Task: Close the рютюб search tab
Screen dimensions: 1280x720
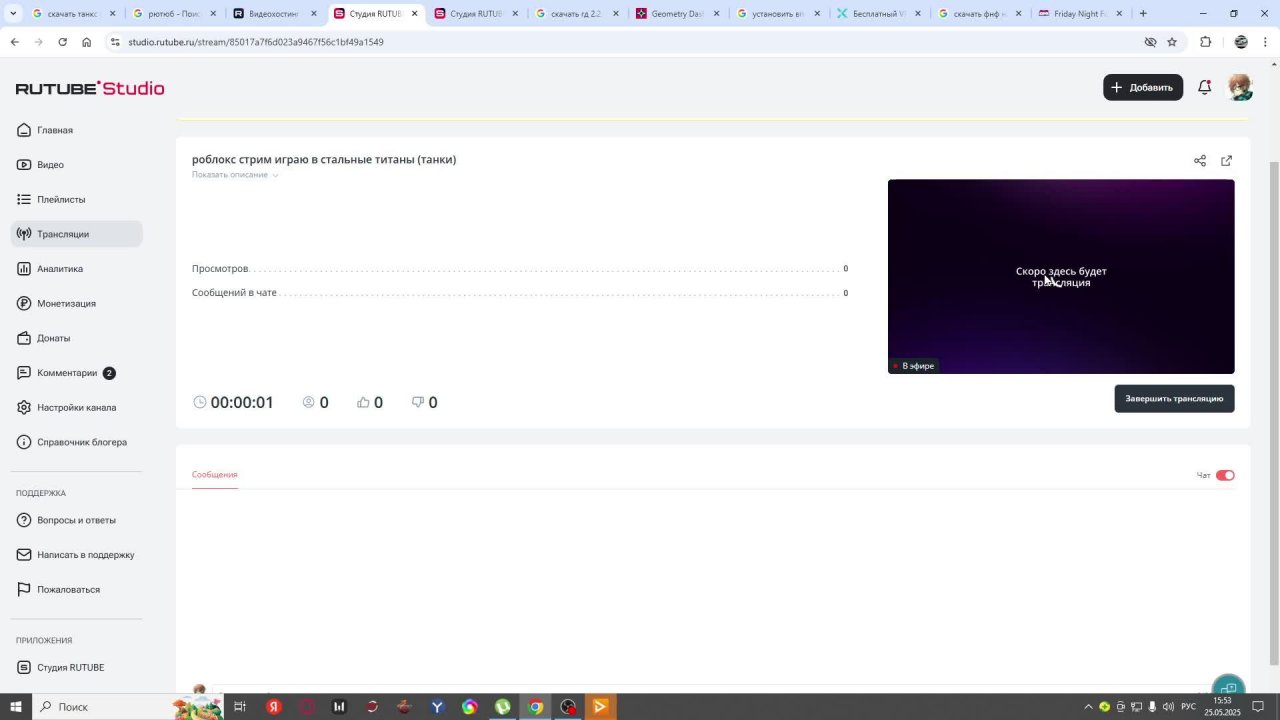Action: (x=213, y=14)
